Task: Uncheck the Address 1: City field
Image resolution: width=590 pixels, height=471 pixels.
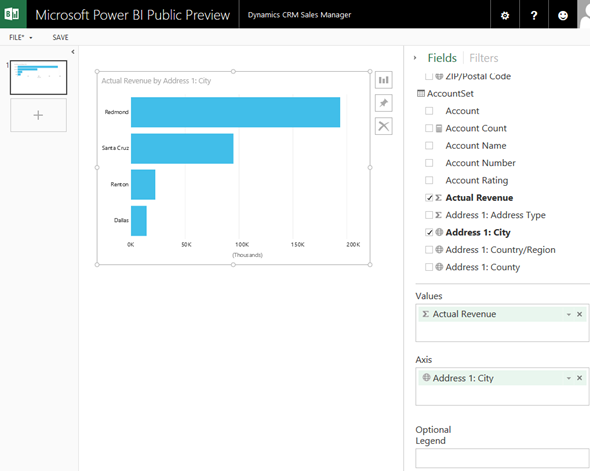Action: click(x=429, y=232)
